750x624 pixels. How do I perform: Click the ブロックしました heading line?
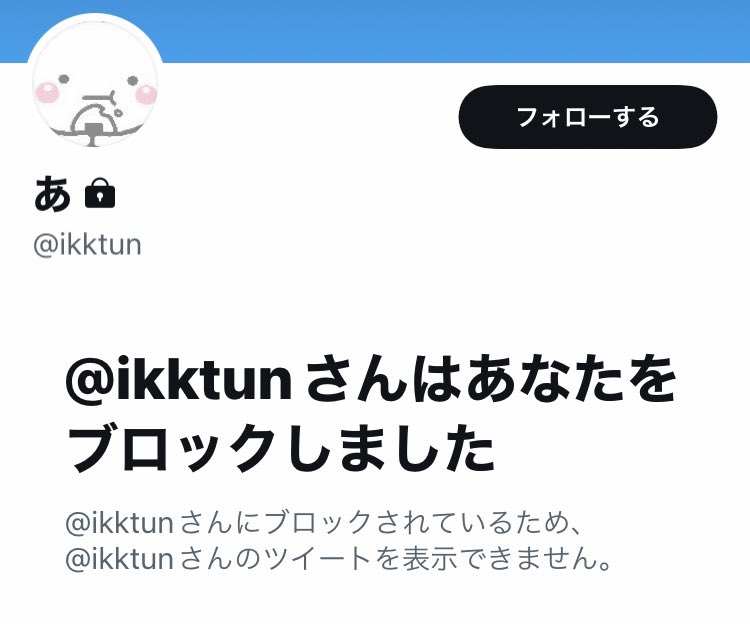click(x=282, y=448)
